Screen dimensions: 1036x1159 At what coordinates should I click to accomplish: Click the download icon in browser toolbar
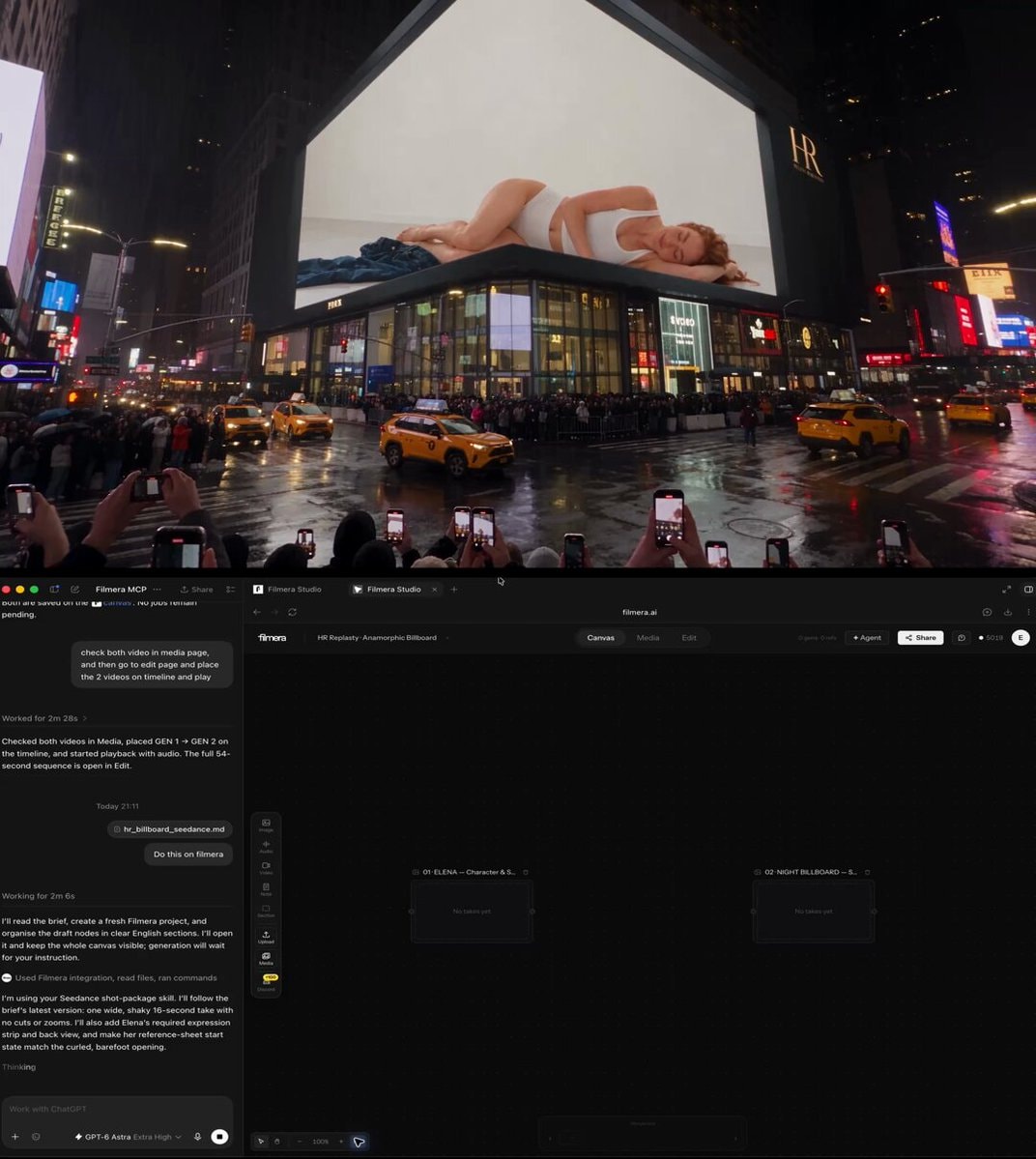click(x=1007, y=612)
